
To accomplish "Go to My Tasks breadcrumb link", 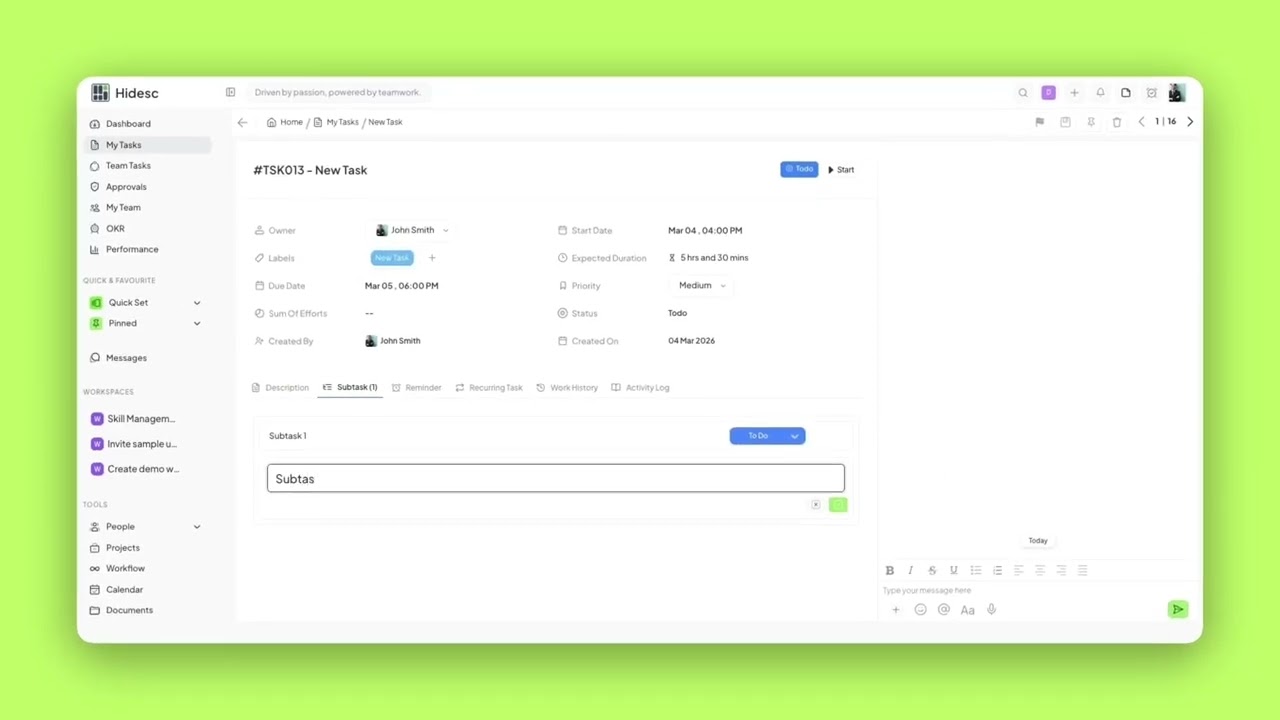I will [336, 122].
